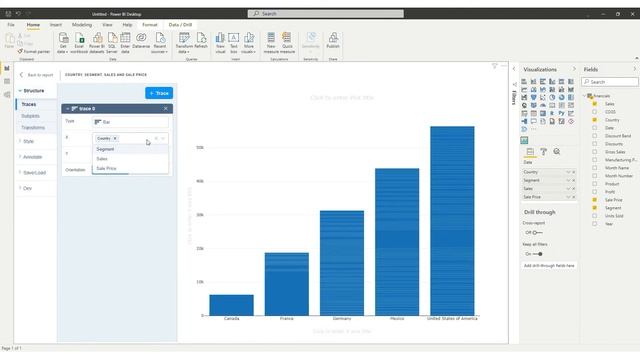640x360 pixels.
Task: Go Back to report
Action: 36,75
